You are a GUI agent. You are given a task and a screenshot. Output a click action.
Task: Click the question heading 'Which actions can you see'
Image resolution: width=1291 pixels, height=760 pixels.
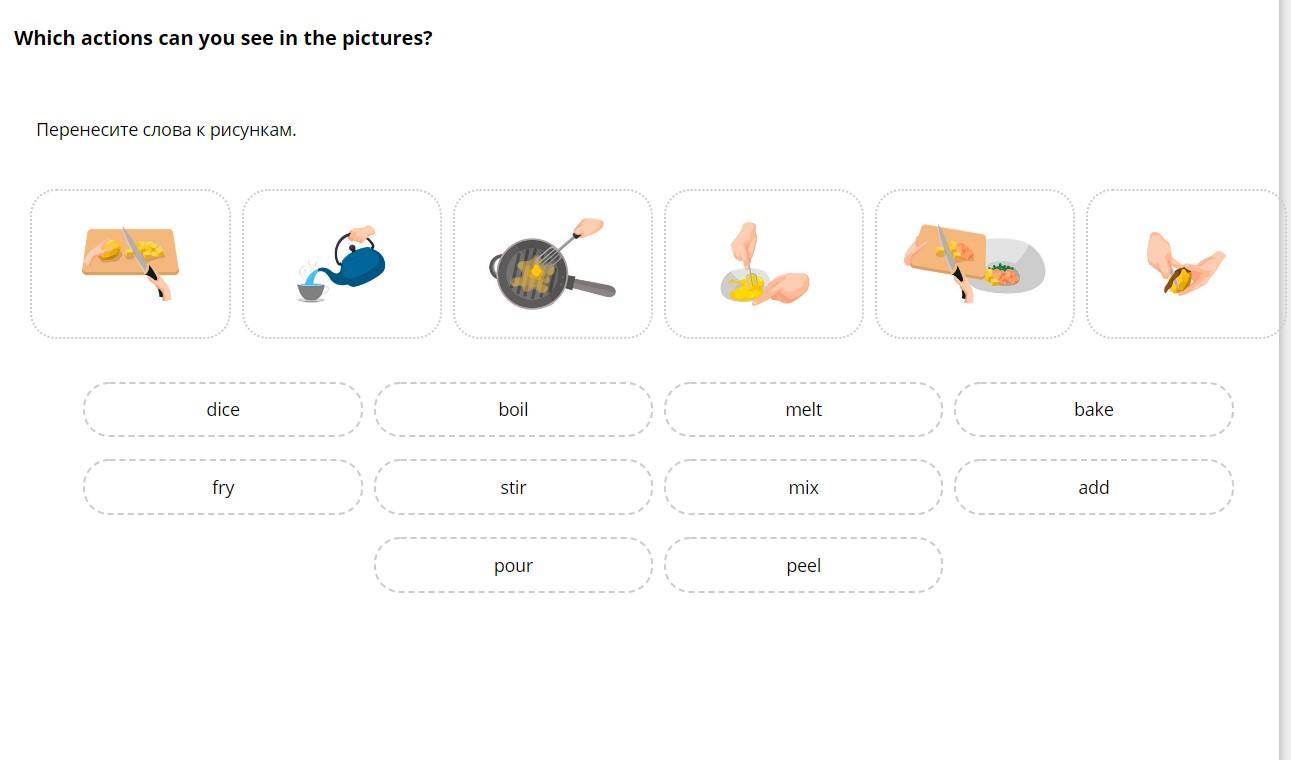pyautogui.click(x=223, y=39)
